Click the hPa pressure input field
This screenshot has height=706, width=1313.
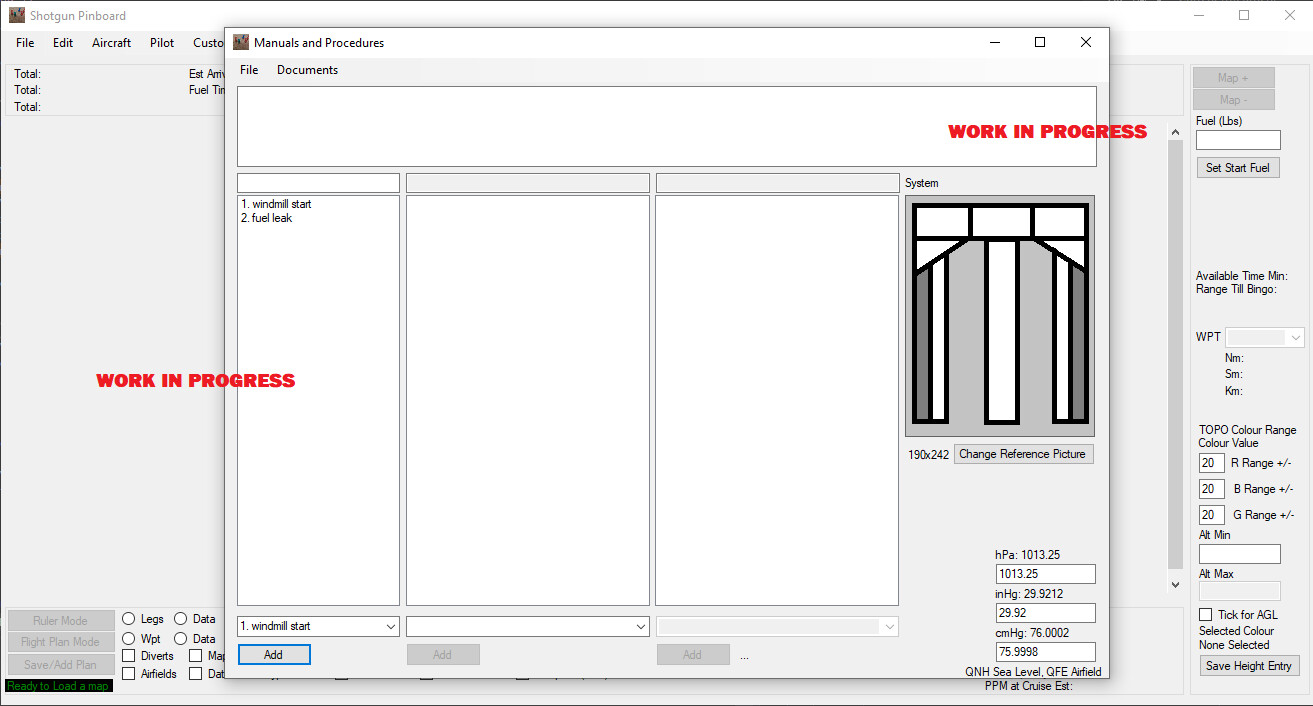(1044, 574)
